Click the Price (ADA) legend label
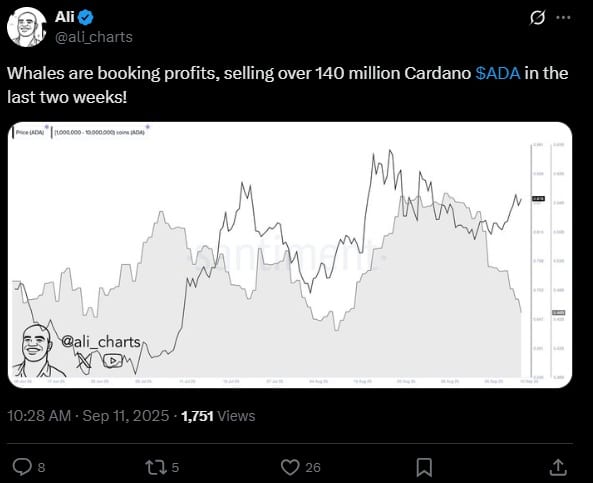This screenshot has height=483, width=593. [30, 132]
